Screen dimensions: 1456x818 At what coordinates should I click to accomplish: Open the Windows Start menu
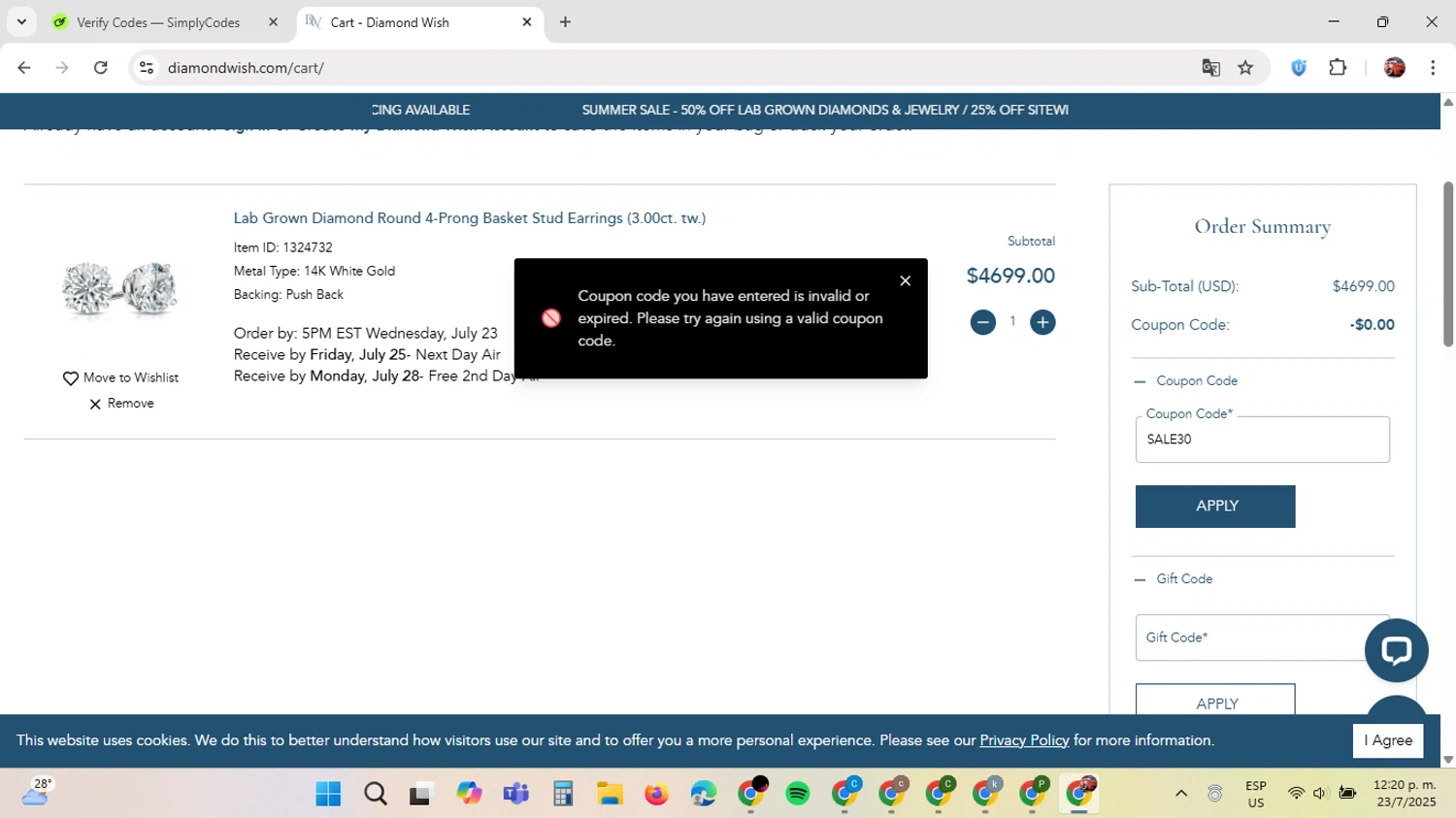(x=328, y=794)
